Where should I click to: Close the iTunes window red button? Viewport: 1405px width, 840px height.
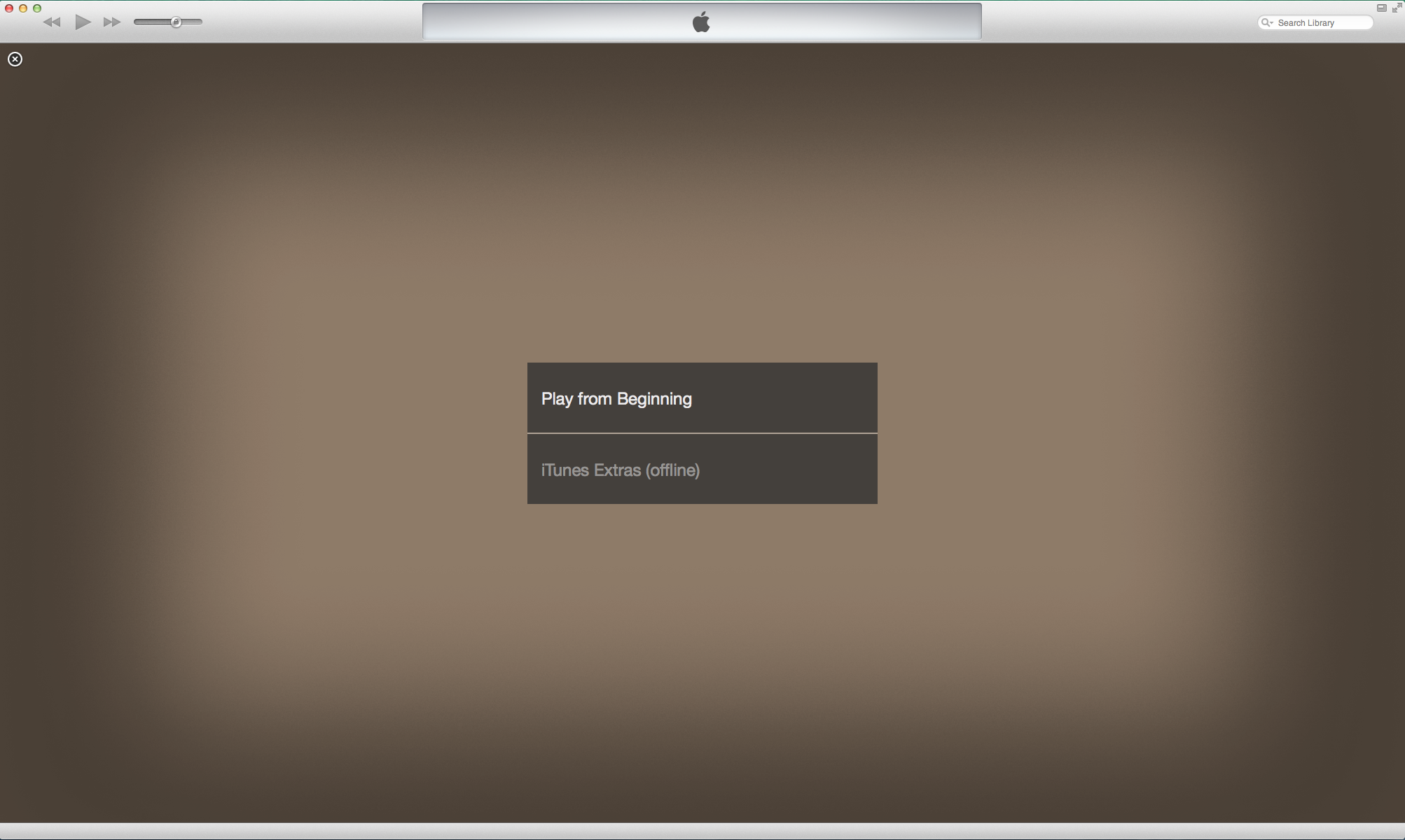coord(9,8)
